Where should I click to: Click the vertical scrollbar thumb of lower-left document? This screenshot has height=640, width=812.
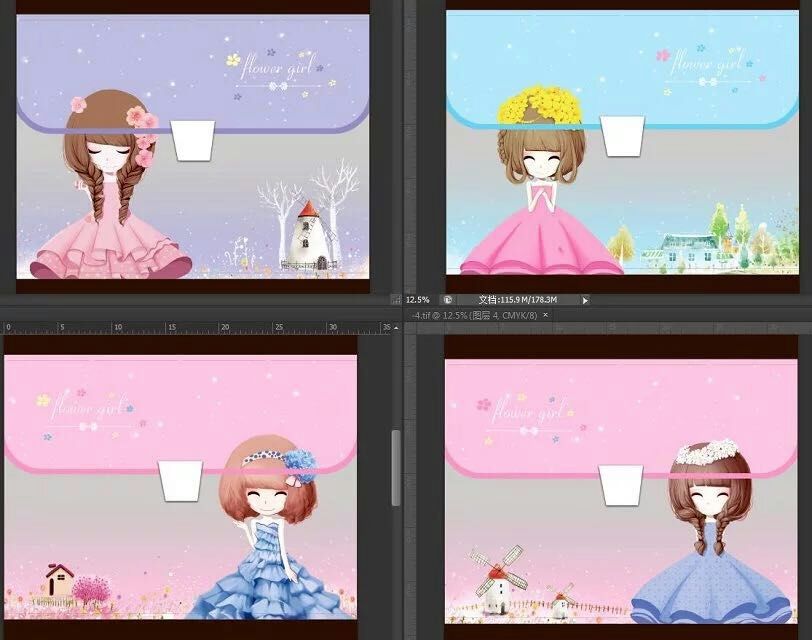pos(396,467)
